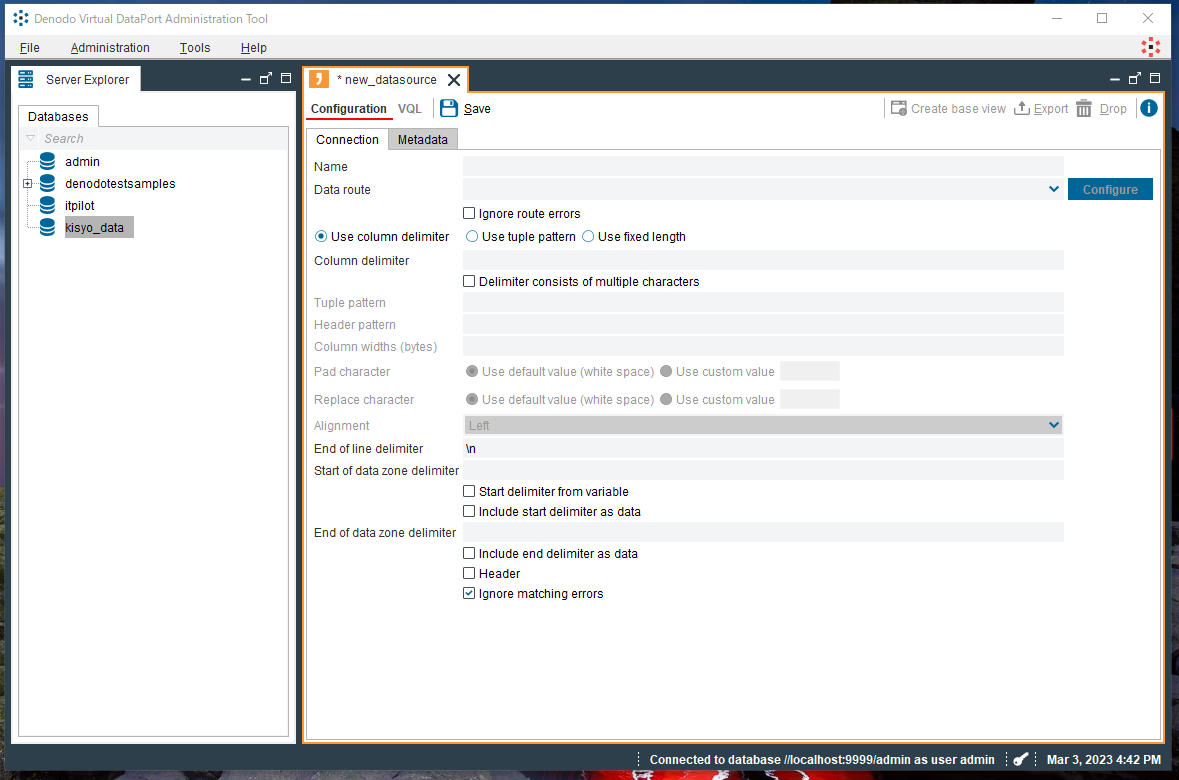This screenshot has width=1179, height=780.
Task: Select the kisyo_data database label
Action: 95,227
